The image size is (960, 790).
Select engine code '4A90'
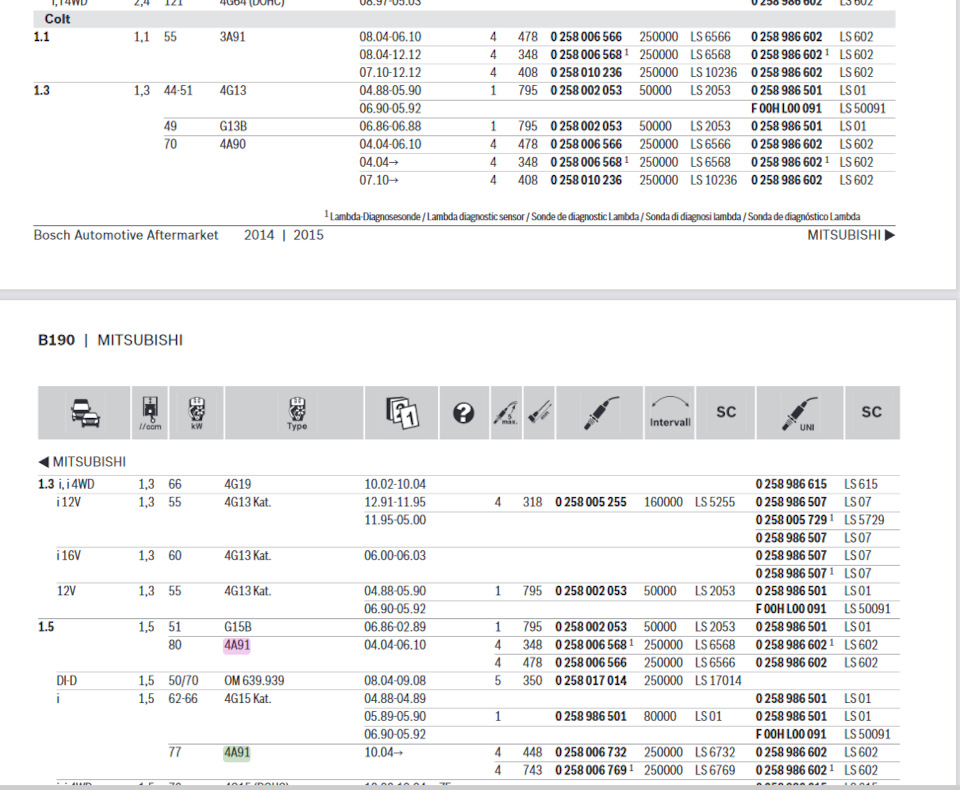pyautogui.click(x=233, y=145)
